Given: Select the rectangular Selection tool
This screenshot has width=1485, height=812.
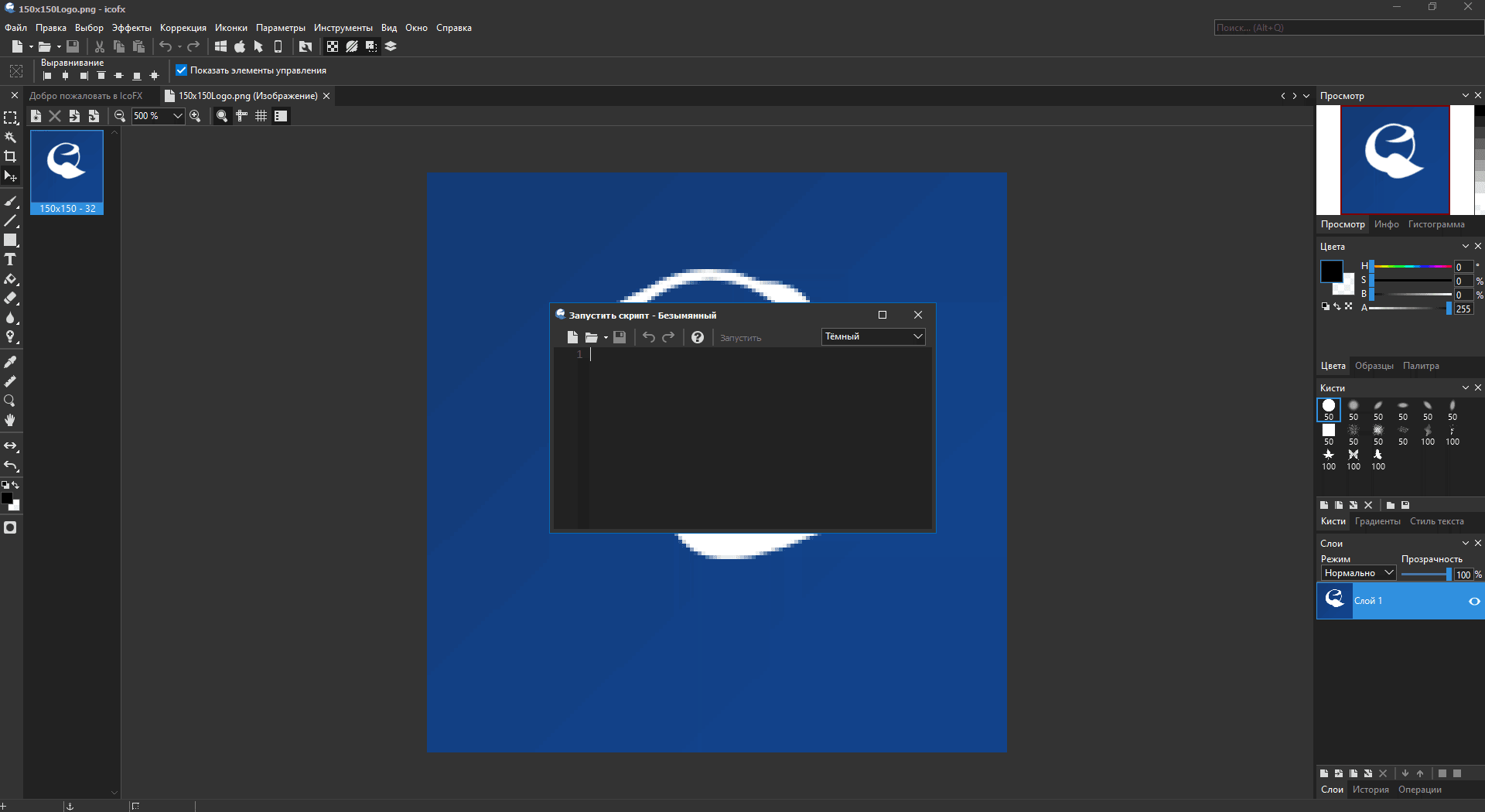Looking at the screenshot, I should (10, 118).
